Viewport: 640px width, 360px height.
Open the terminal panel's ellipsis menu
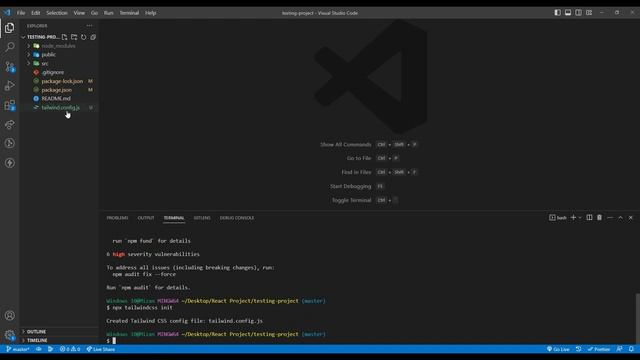click(610, 218)
